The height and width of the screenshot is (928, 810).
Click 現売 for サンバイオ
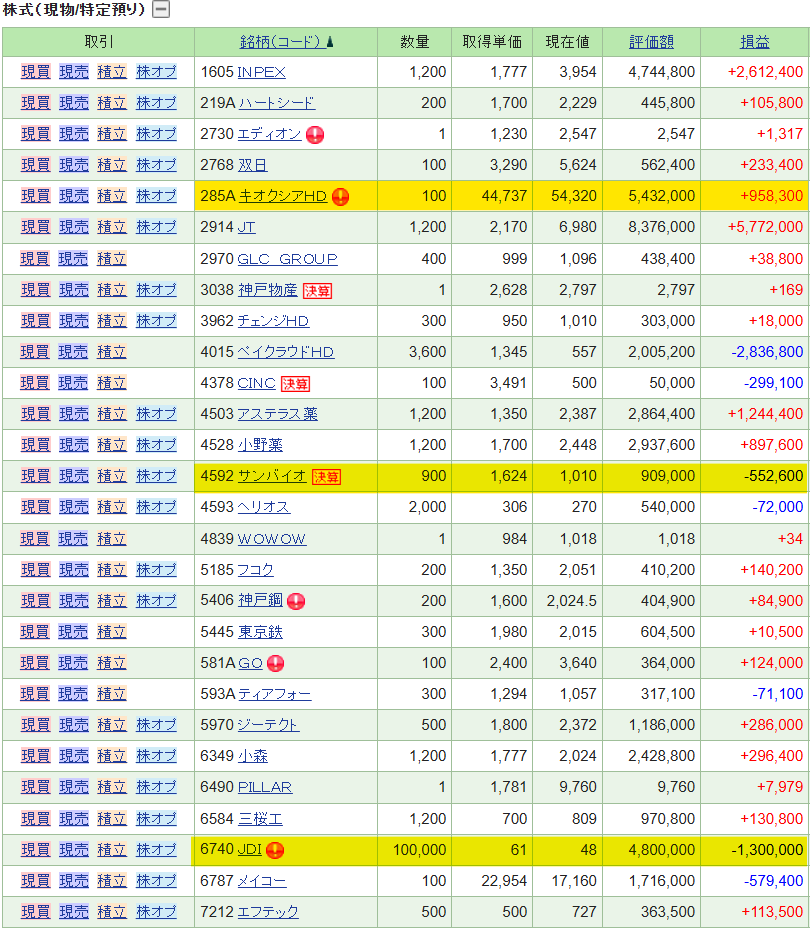click(x=74, y=476)
